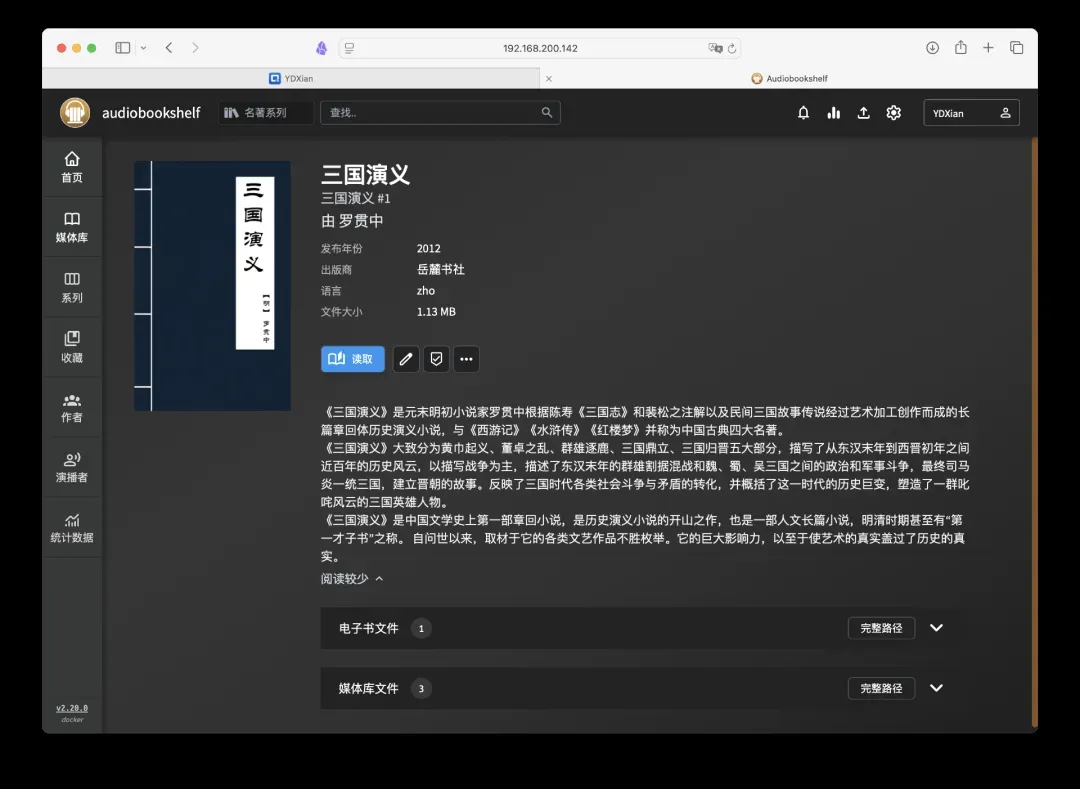1080x789 pixels.
Task: Open 演播者 narrators in sidebar
Action: click(72, 467)
